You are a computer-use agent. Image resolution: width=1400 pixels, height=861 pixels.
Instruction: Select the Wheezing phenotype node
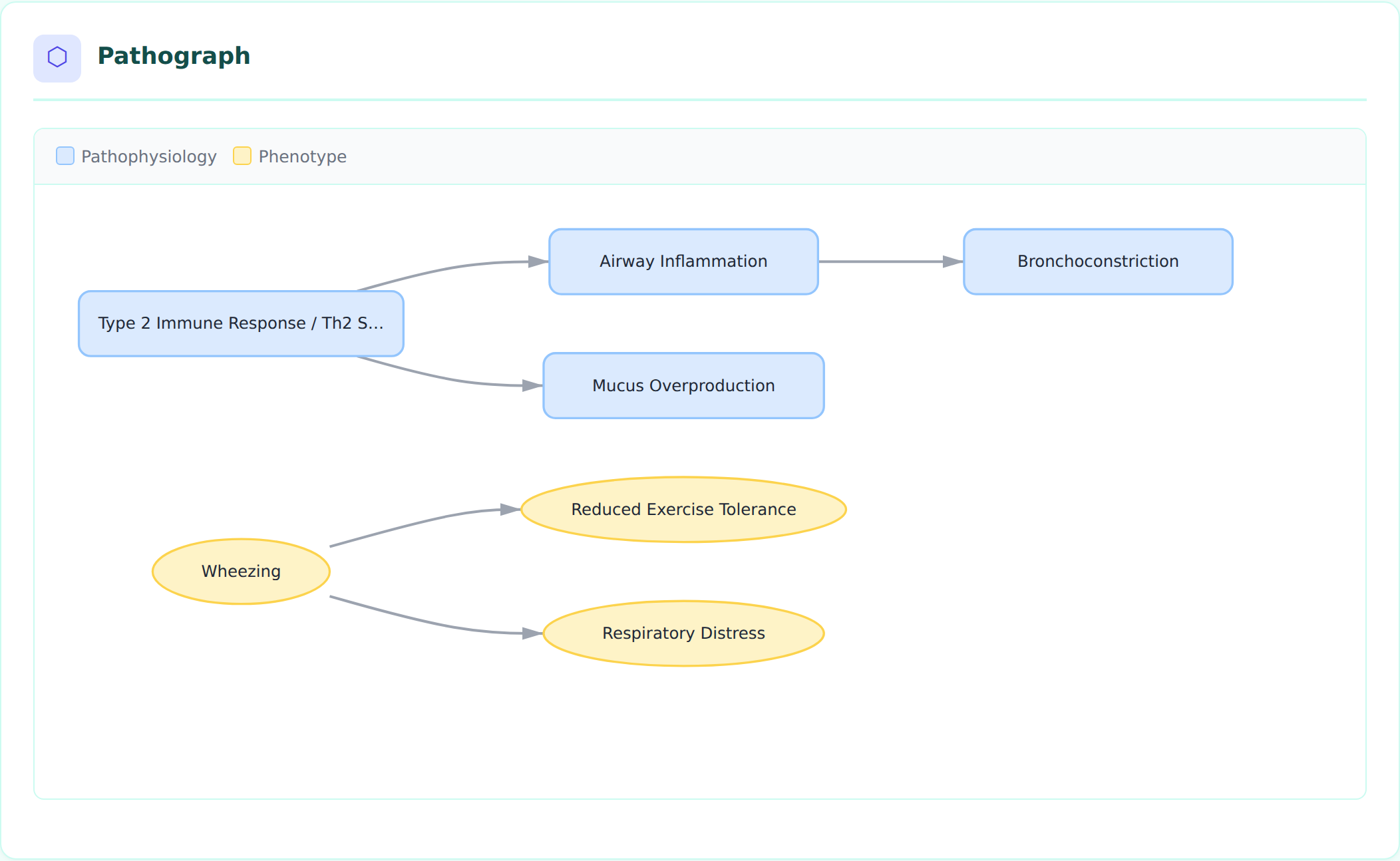click(241, 572)
